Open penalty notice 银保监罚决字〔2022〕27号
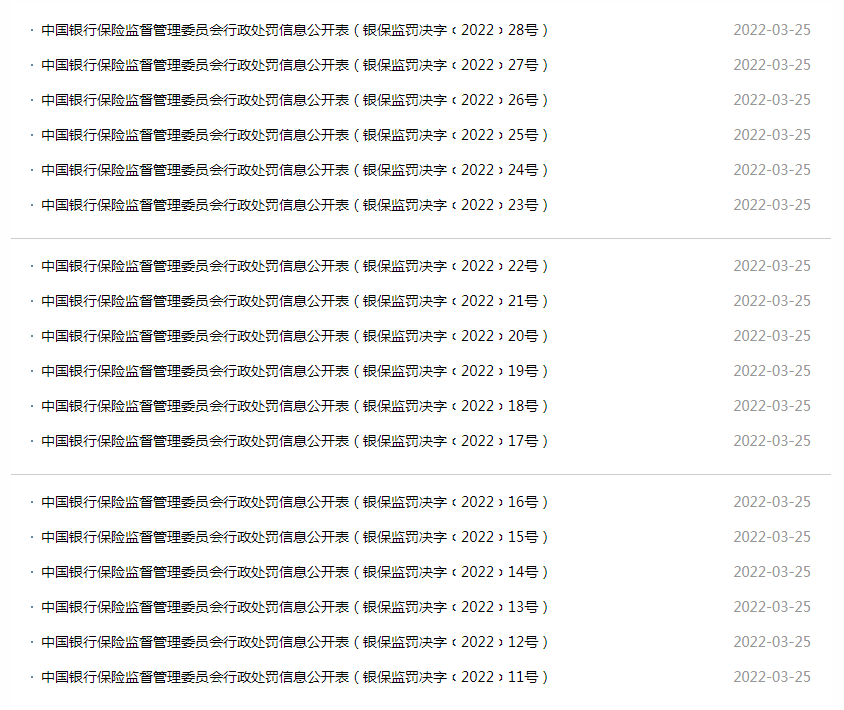 pos(294,65)
